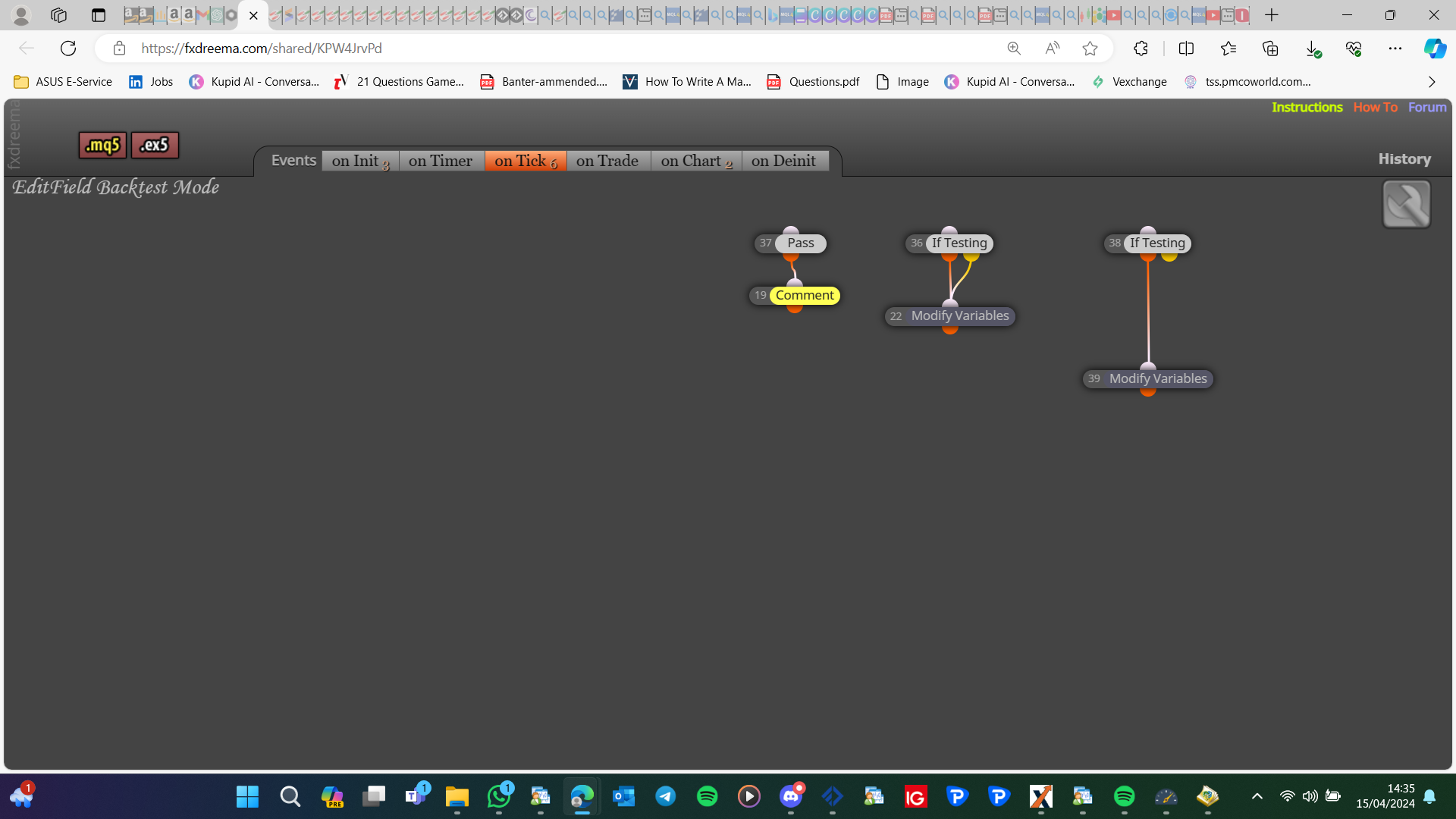Image resolution: width=1456 pixels, height=819 pixels.
Task: Open the Instructions link
Action: pyautogui.click(x=1307, y=108)
